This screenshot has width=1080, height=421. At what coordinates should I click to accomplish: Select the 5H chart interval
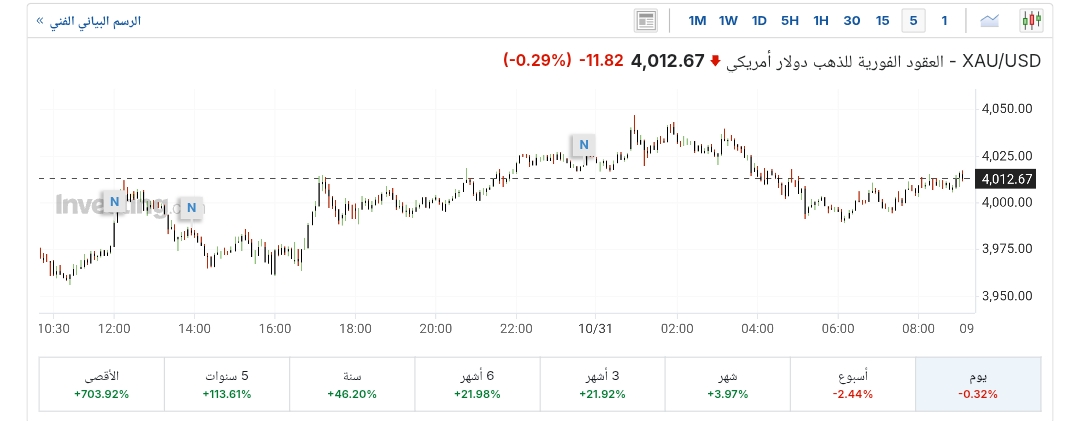point(790,20)
